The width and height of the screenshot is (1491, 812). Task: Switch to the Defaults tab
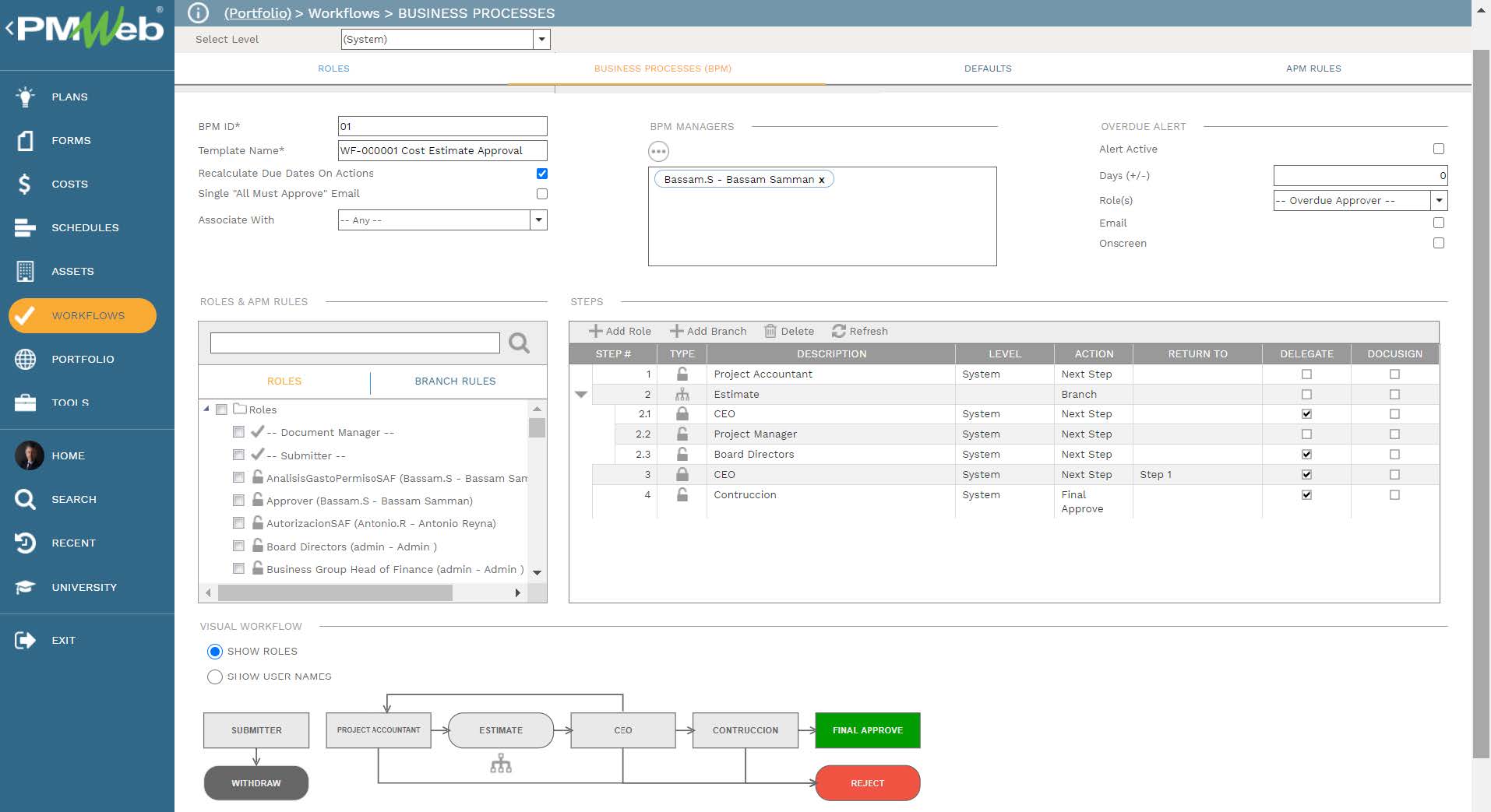tap(987, 69)
